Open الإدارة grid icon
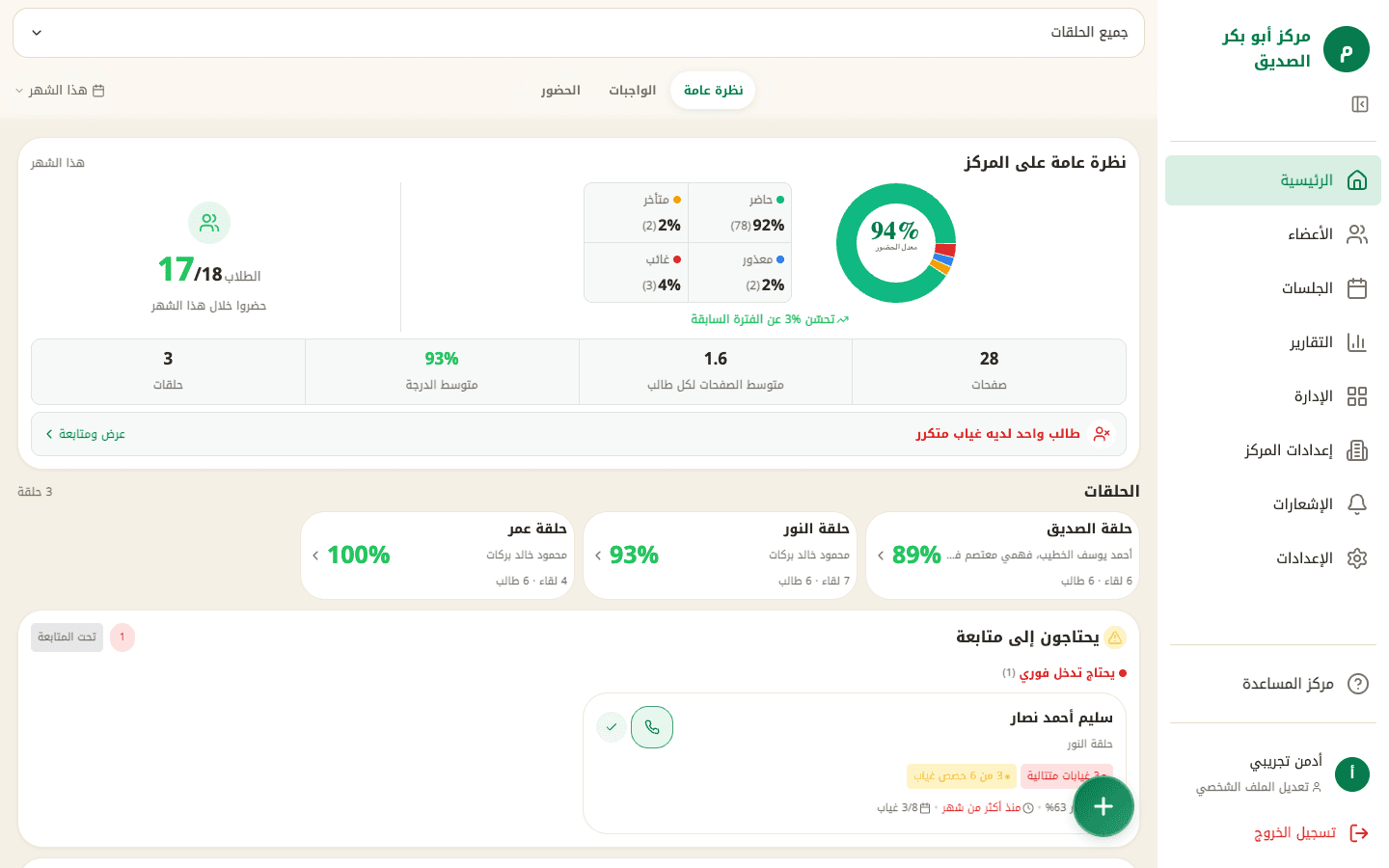The height and width of the screenshot is (868, 1389). coord(1357,396)
